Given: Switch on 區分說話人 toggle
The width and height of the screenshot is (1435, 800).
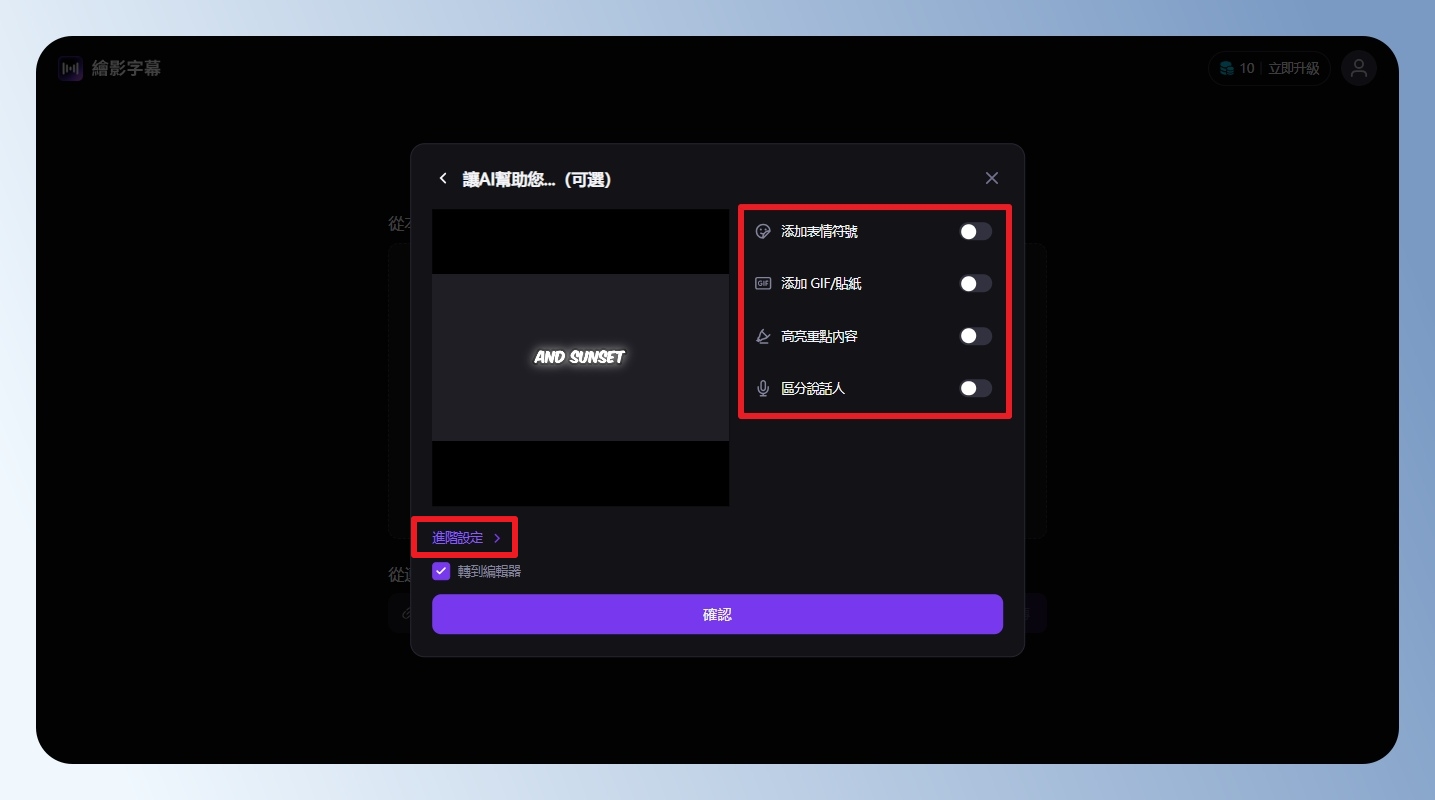Looking at the screenshot, I should tap(975, 389).
